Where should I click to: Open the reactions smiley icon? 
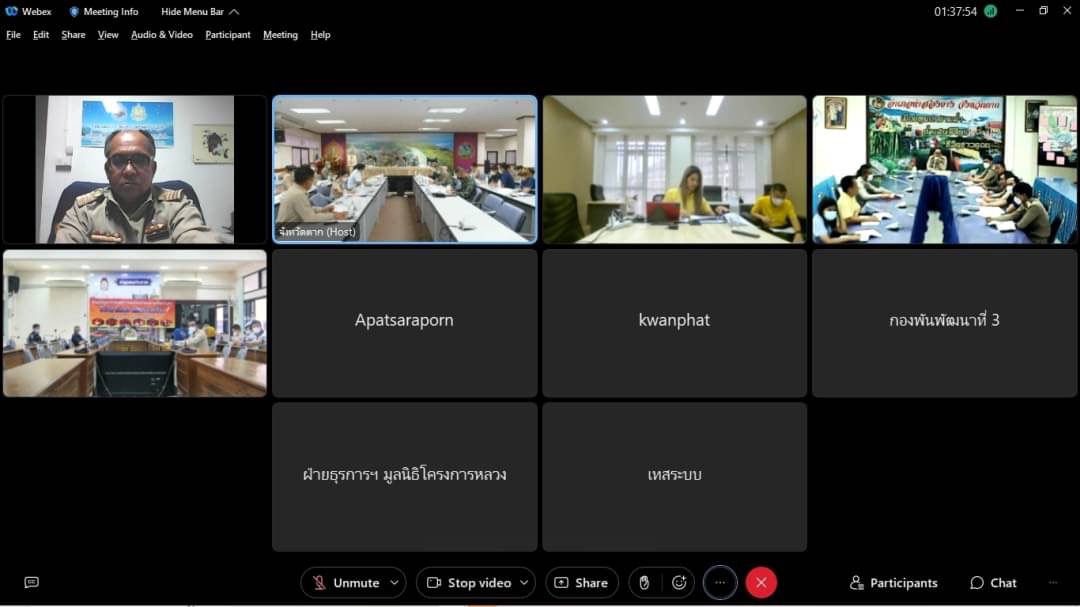pyautogui.click(x=679, y=583)
